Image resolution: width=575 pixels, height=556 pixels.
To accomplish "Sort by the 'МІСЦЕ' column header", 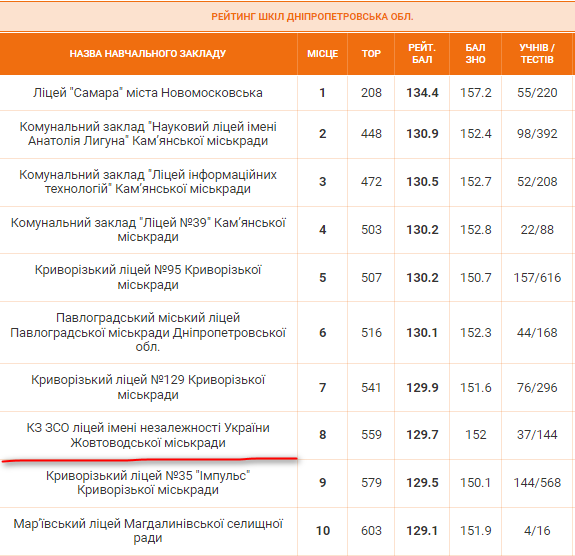I will tap(323, 54).
